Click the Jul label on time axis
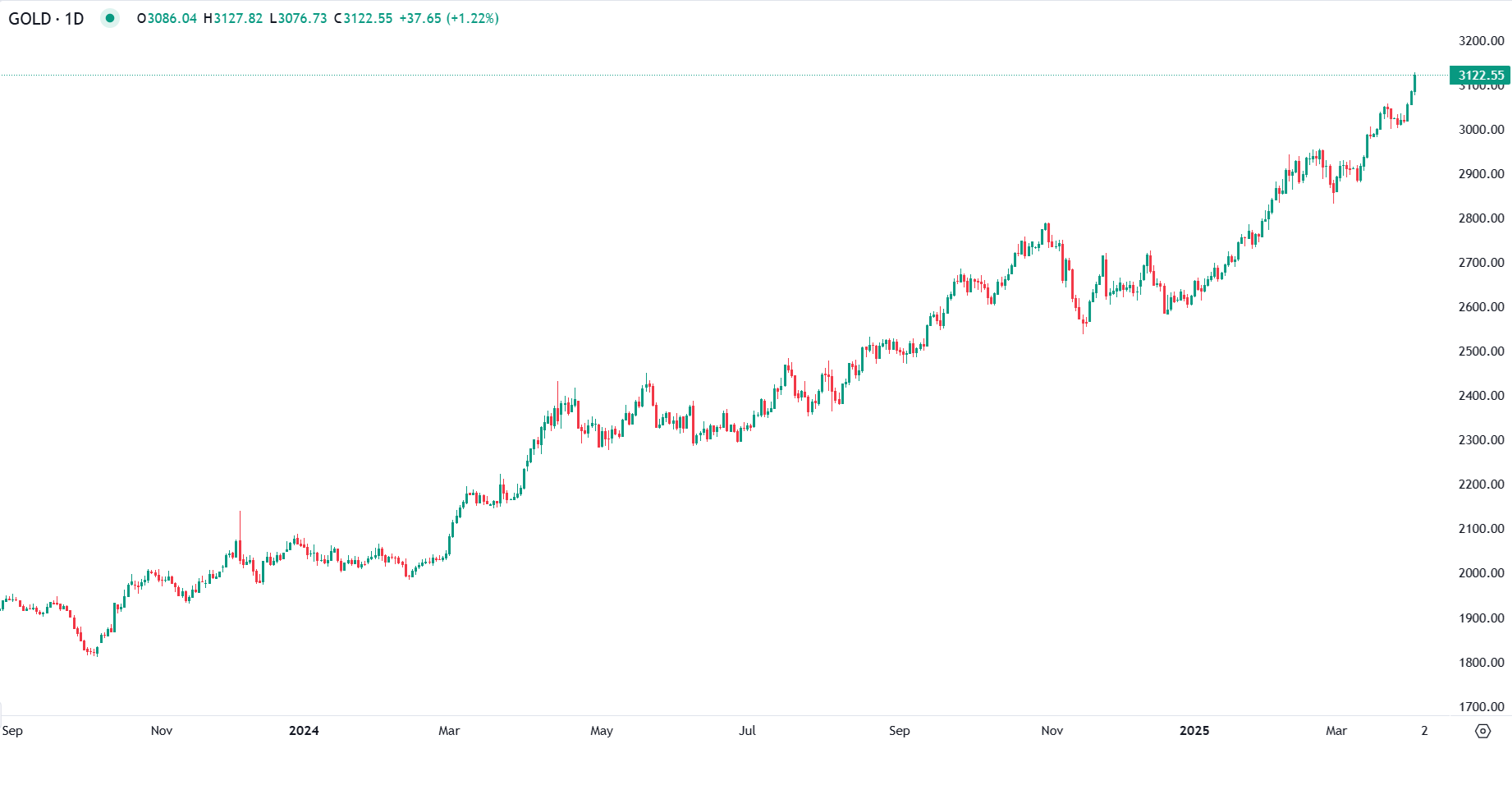This screenshot has height=790, width=1512. point(747,730)
